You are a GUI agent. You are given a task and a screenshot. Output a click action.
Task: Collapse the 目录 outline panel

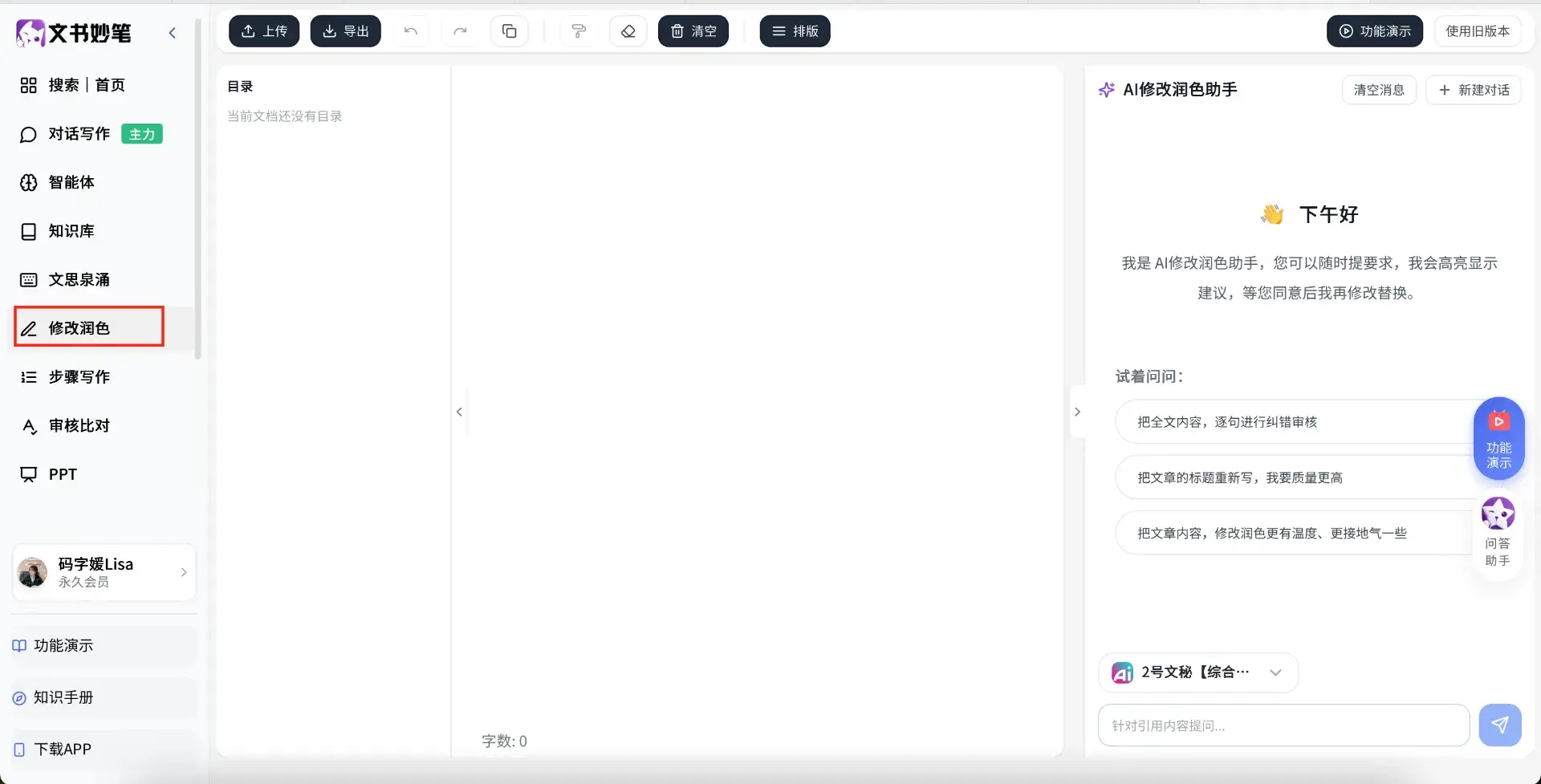click(x=459, y=412)
